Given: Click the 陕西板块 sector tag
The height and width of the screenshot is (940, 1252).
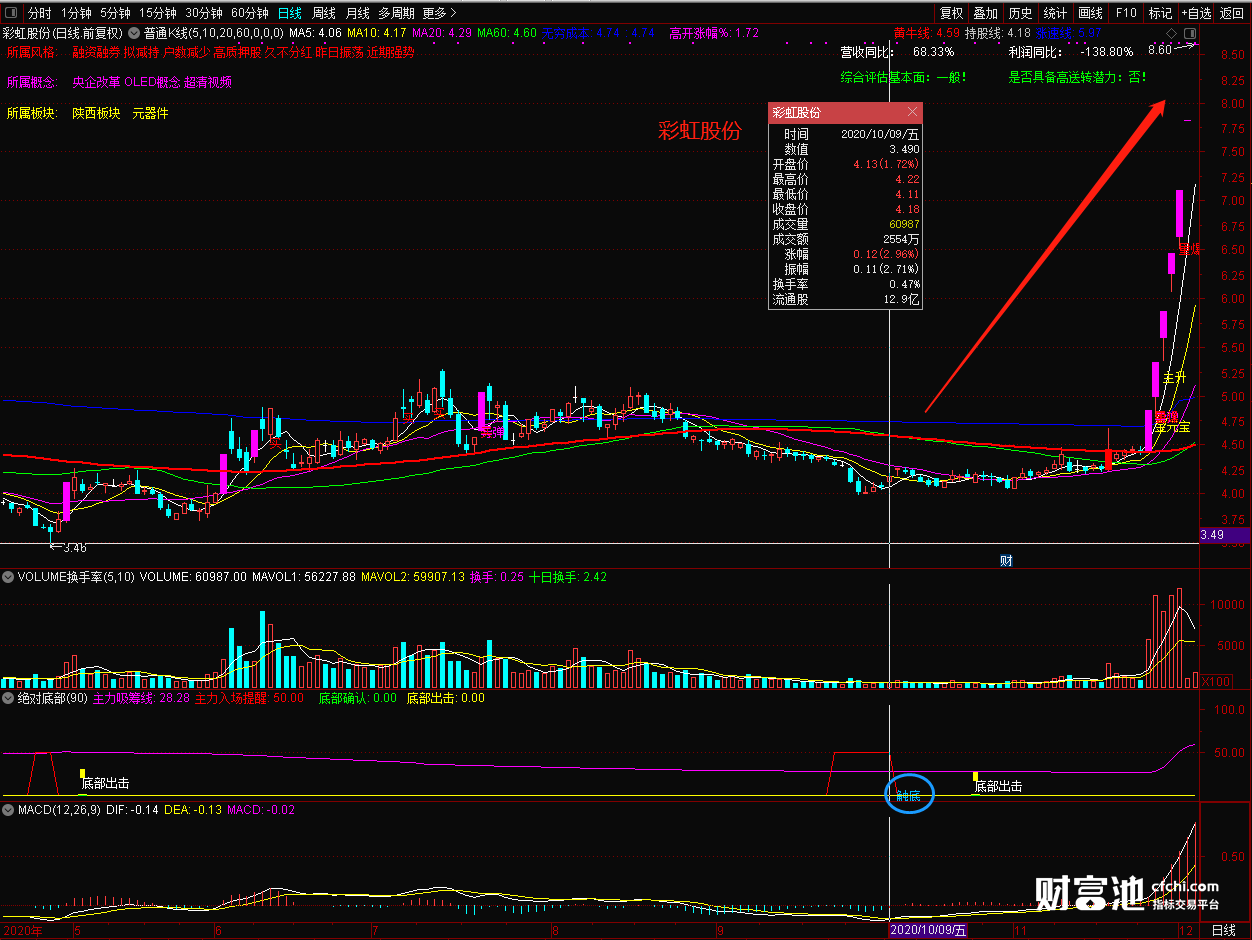Looking at the screenshot, I should pyautogui.click(x=97, y=114).
